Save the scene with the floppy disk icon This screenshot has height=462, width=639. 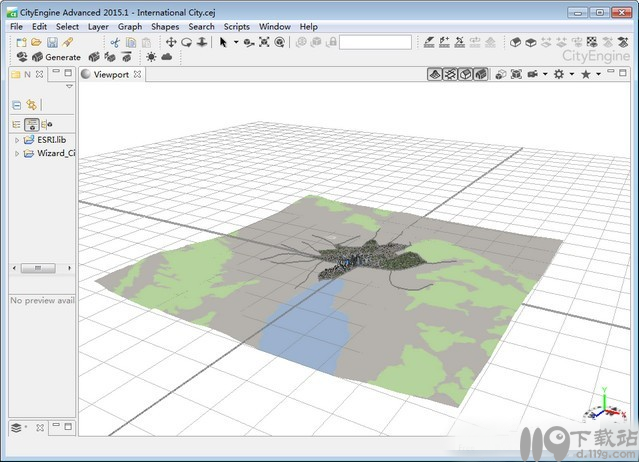click(x=52, y=42)
